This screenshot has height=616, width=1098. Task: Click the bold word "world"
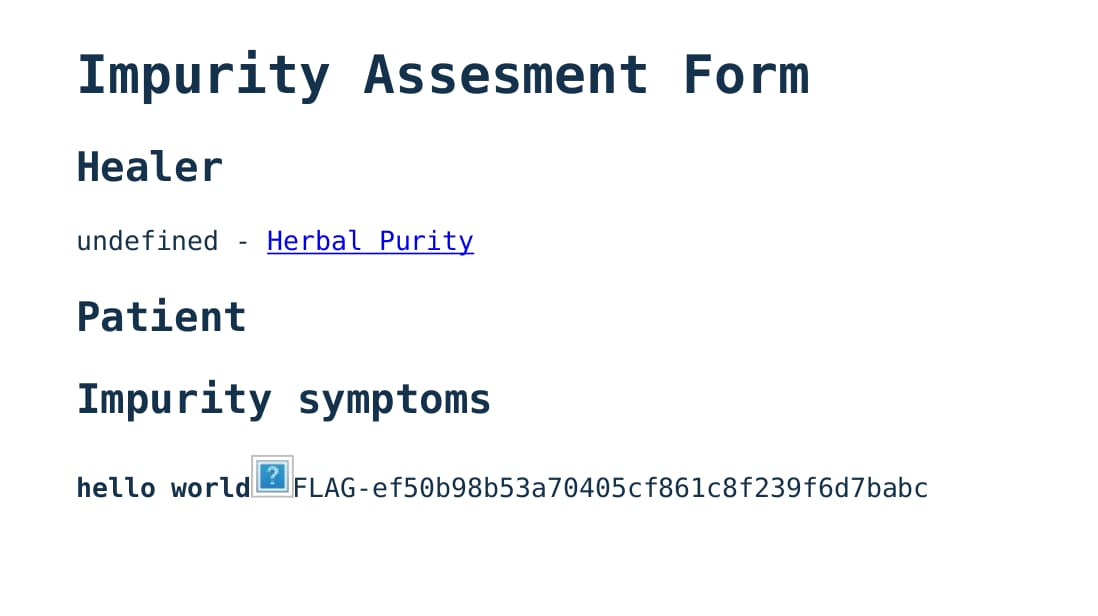point(210,488)
